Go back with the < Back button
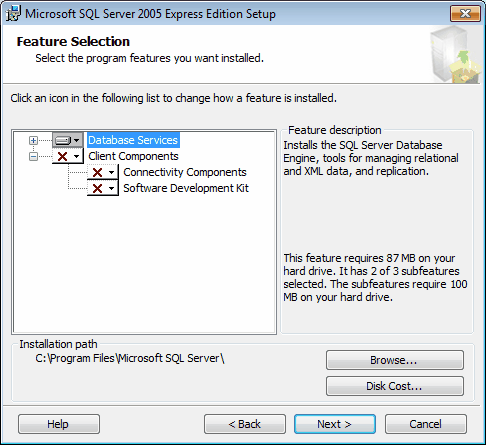The image size is (486, 445). 245,424
